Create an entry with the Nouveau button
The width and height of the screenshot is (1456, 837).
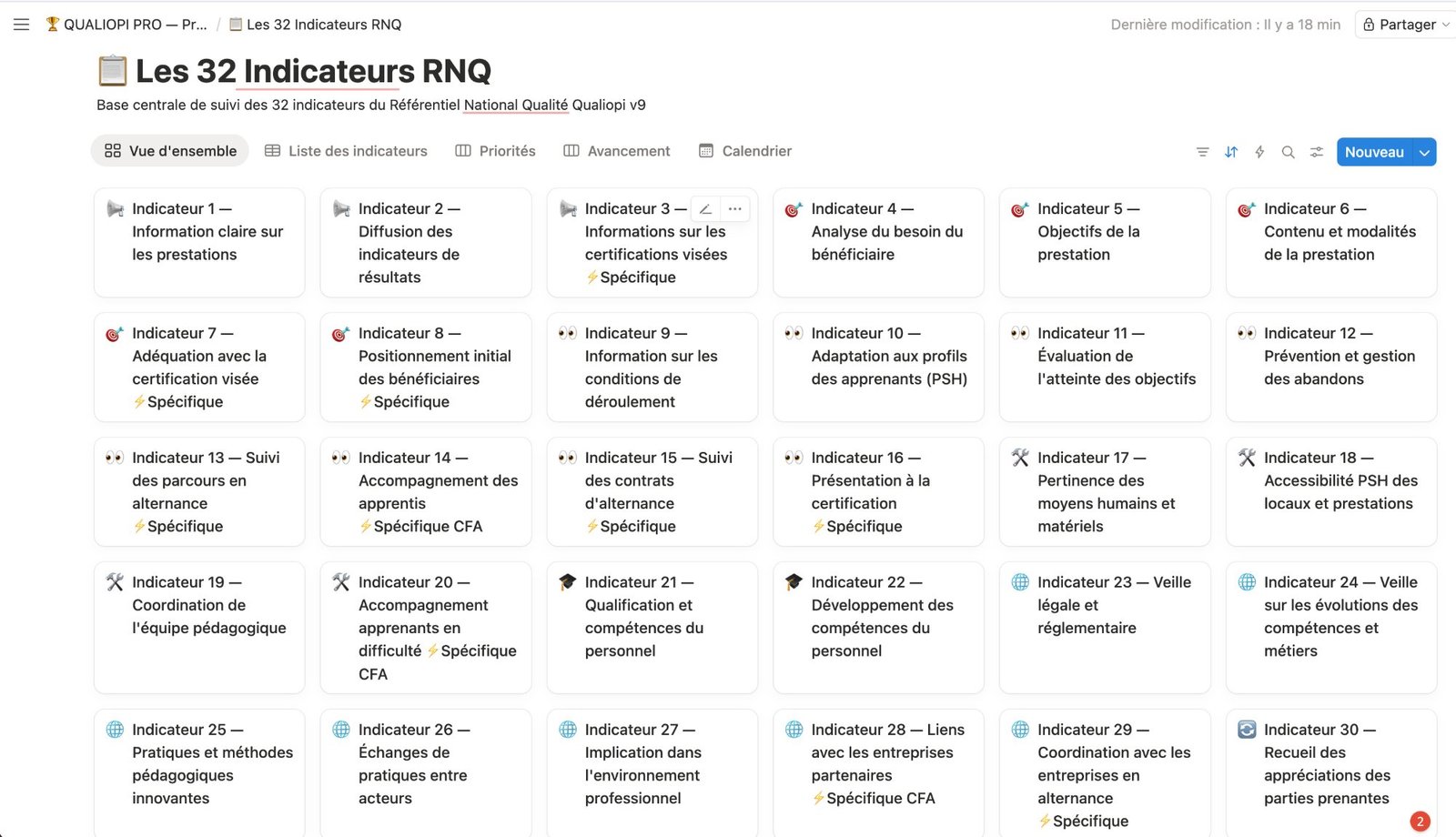(x=1374, y=152)
